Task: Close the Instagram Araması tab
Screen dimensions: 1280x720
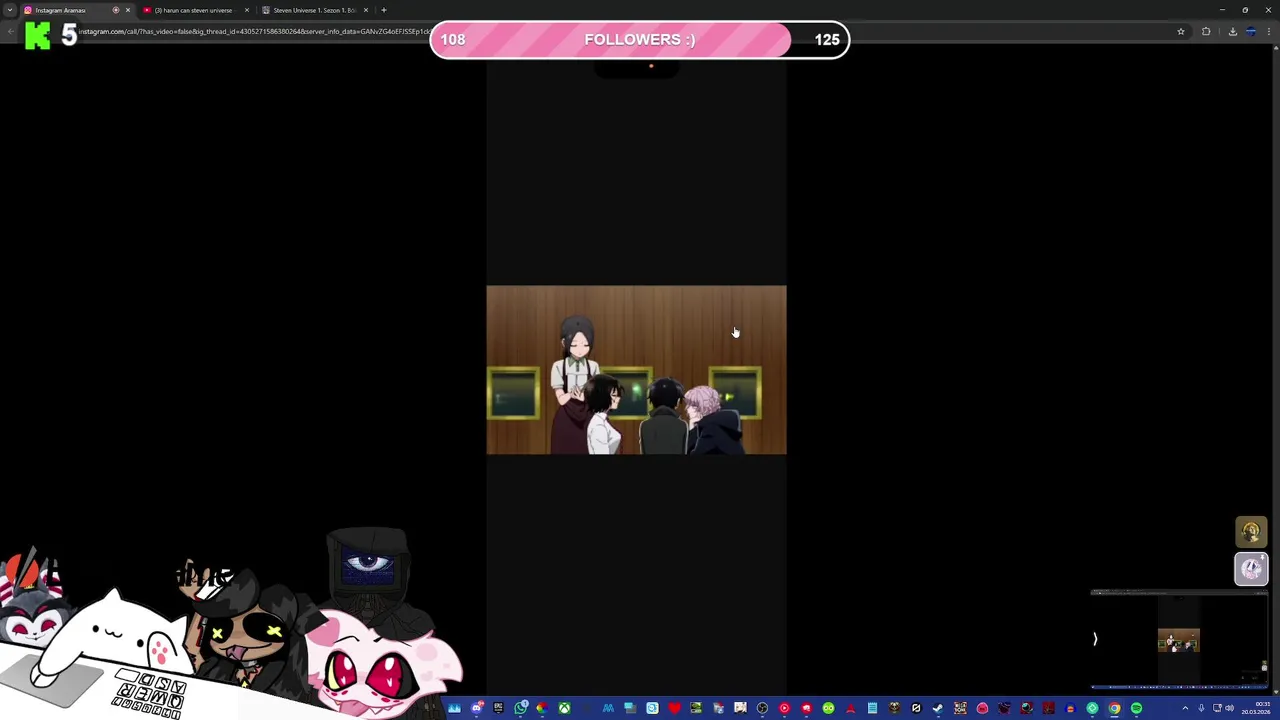Action: [x=128, y=10]
